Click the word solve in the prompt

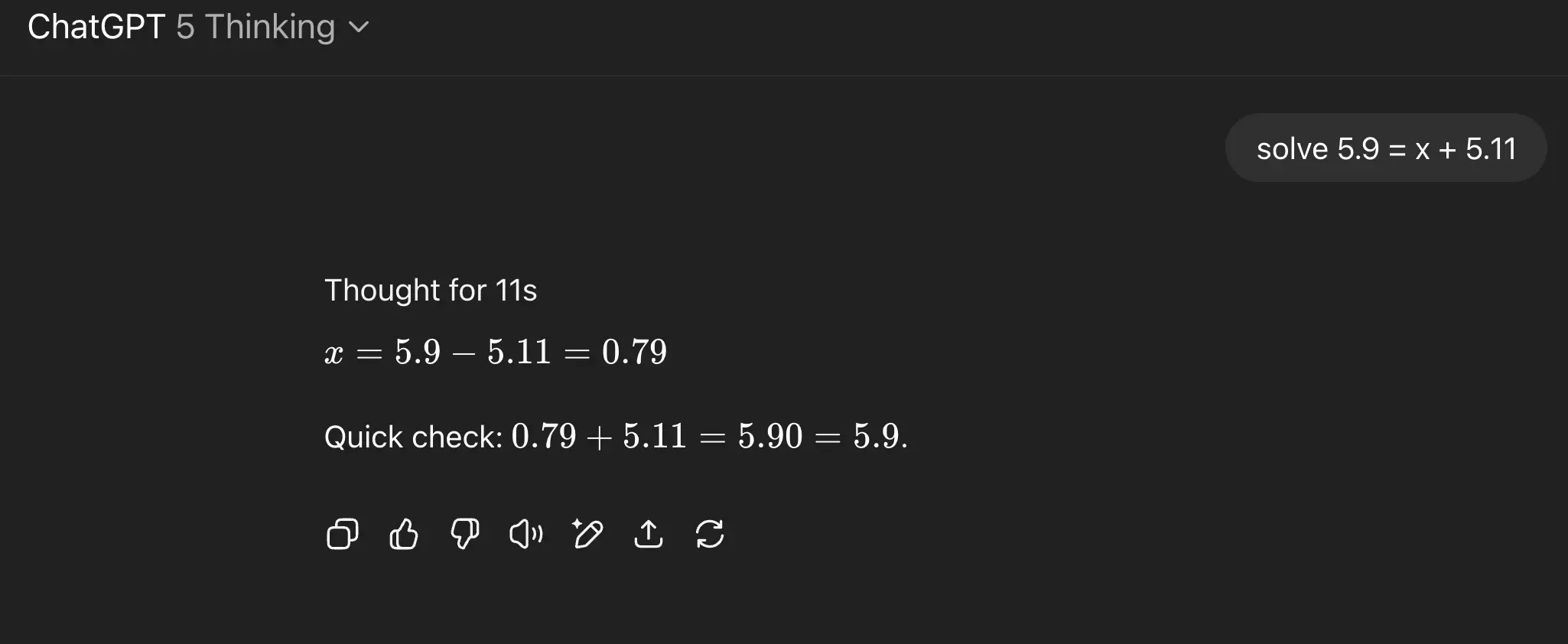click(1293, 149)
